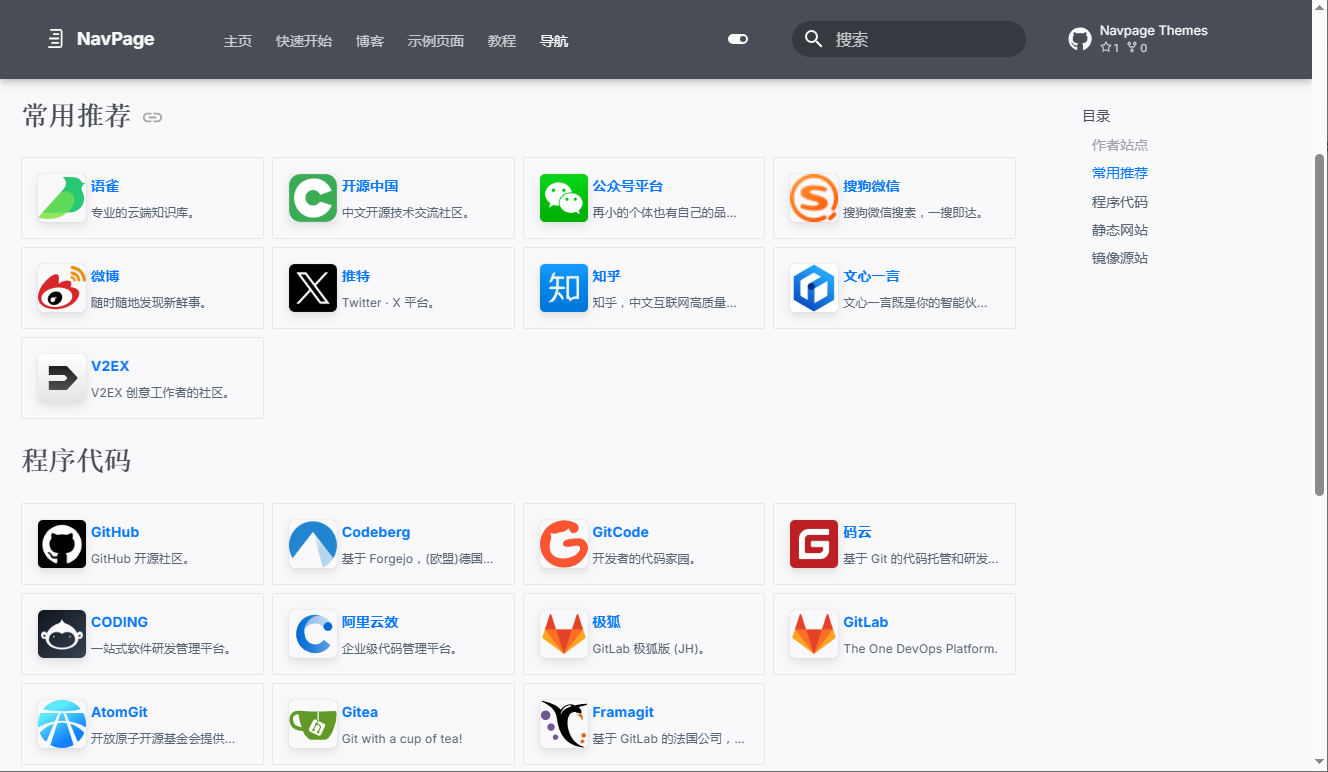
Task: Open the 微博 title link
Action: 105,276
